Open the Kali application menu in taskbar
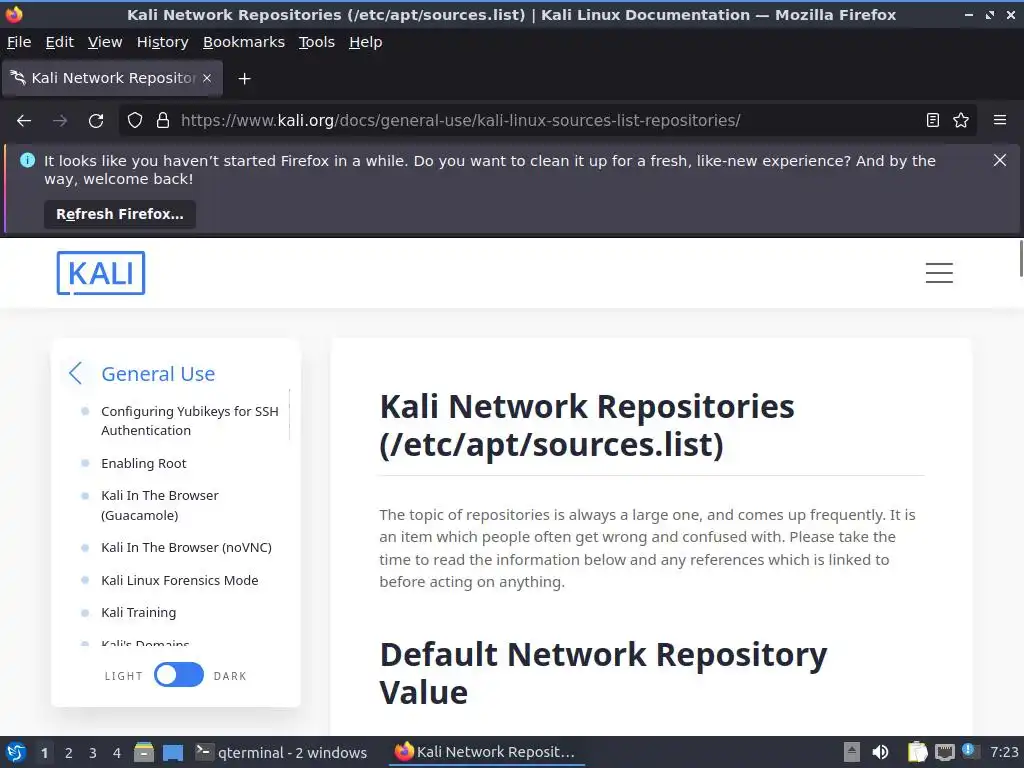Viewport: 1024px width, 768px height. (x=16, y=752)
